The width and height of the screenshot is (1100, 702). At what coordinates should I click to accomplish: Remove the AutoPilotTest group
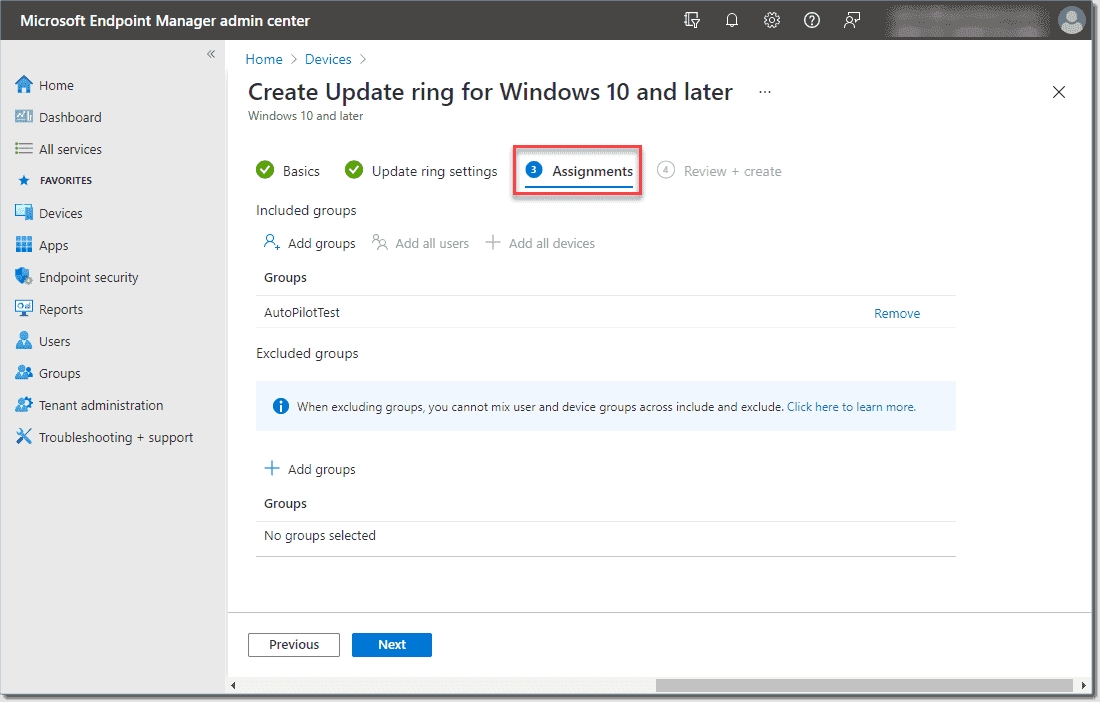point(897,313)
